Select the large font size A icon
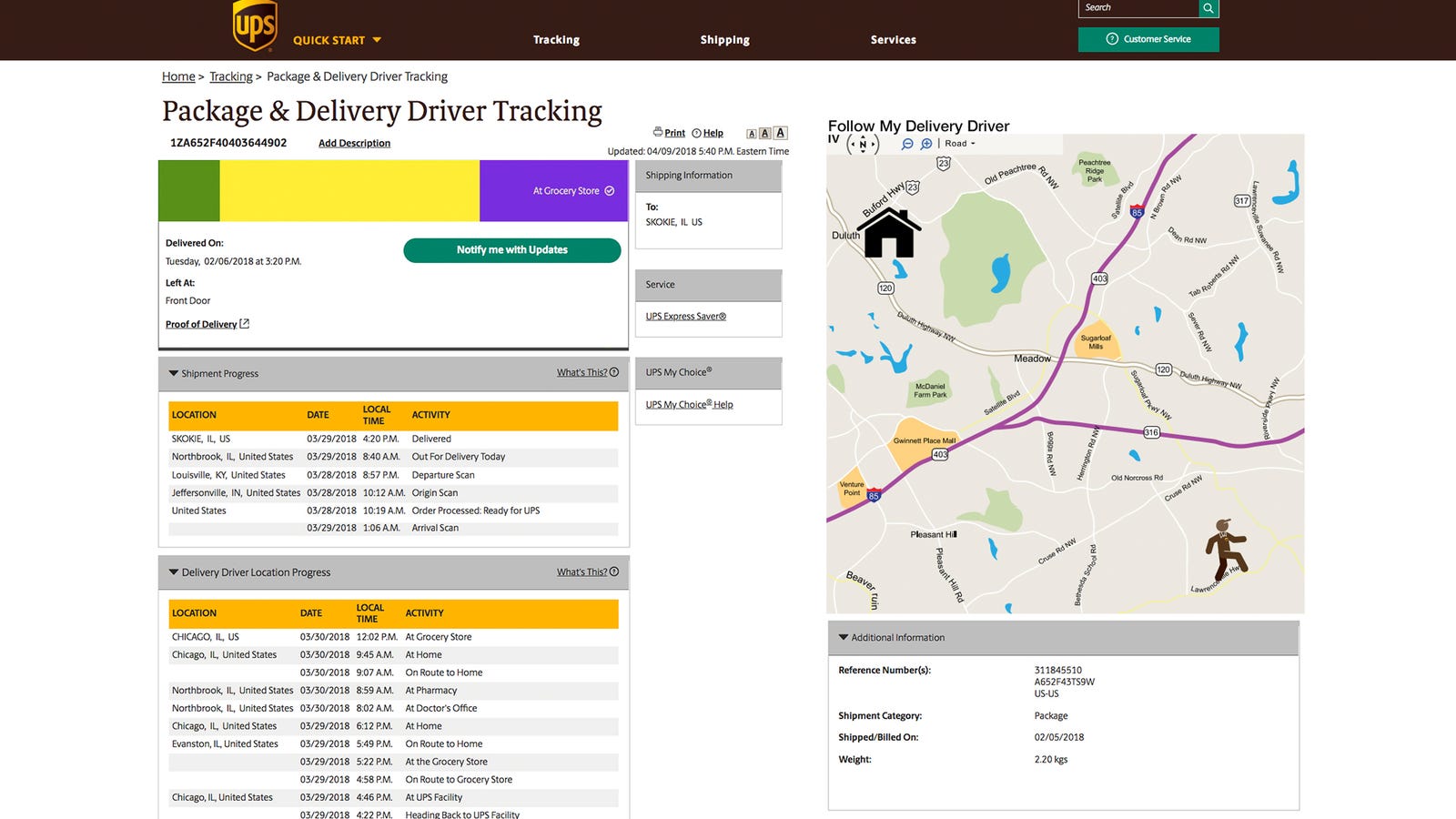 click(781, 133)
